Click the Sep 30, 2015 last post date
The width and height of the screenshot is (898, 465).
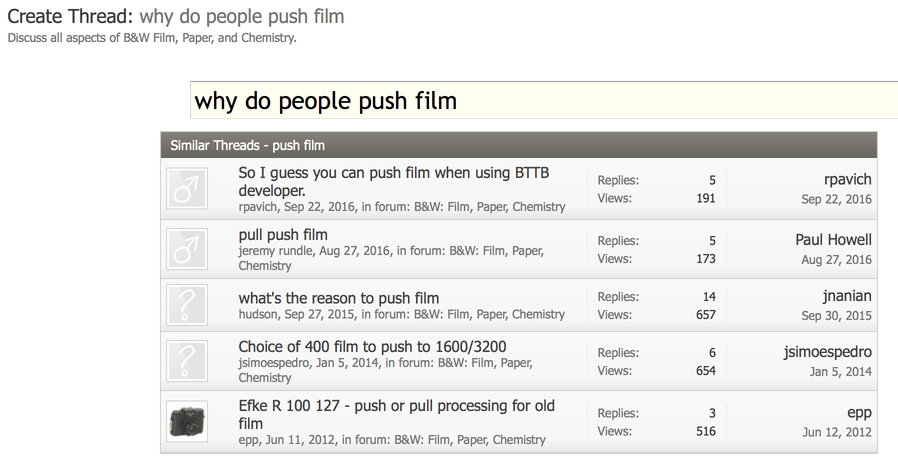pos(836,316)
